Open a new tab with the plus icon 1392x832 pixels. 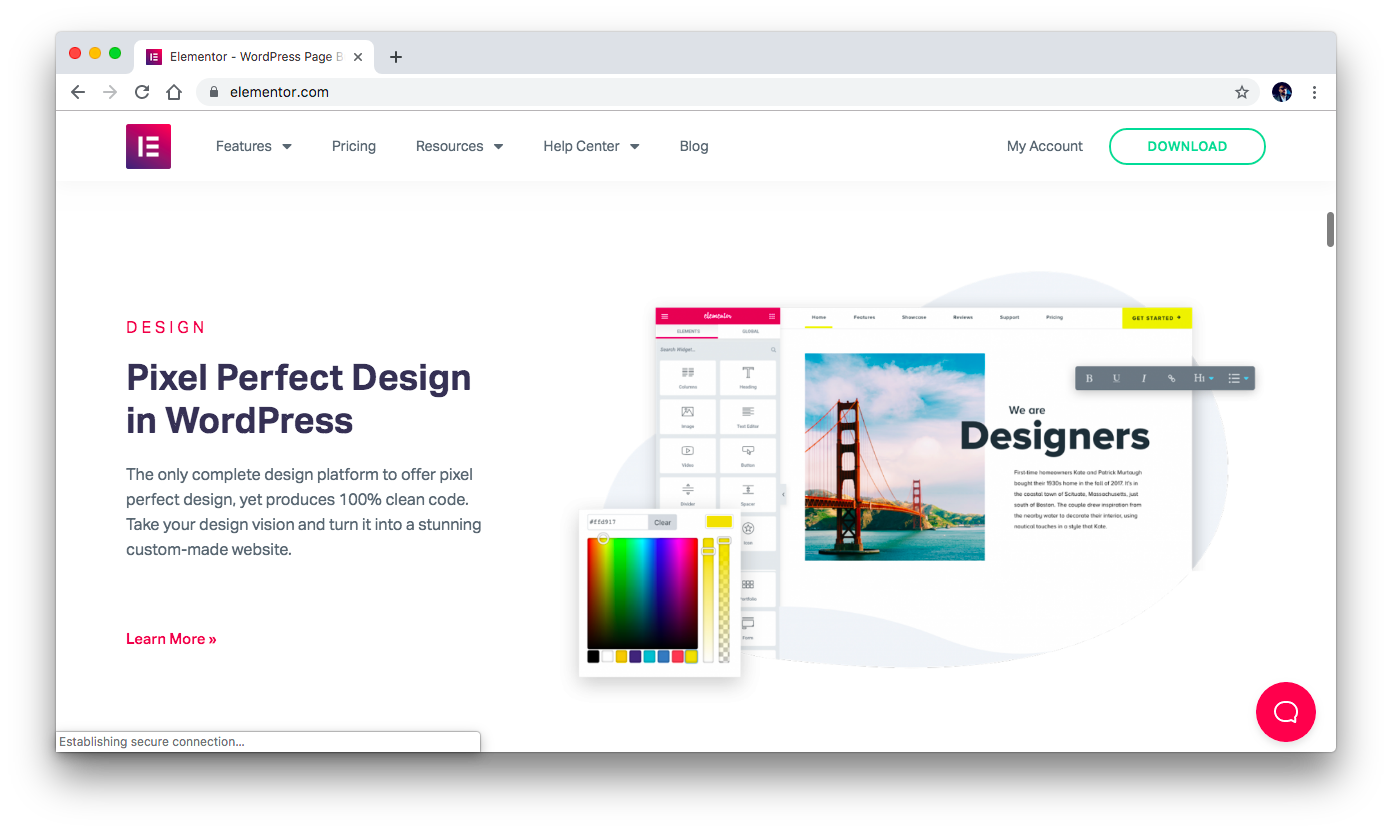coord(396,57)
